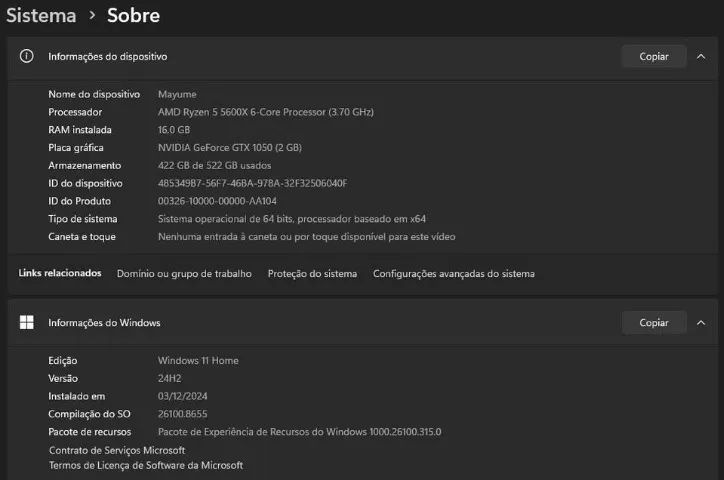Click the Armazenamento label
This screenshot has width=724, height=480.
tap(85, 165)
